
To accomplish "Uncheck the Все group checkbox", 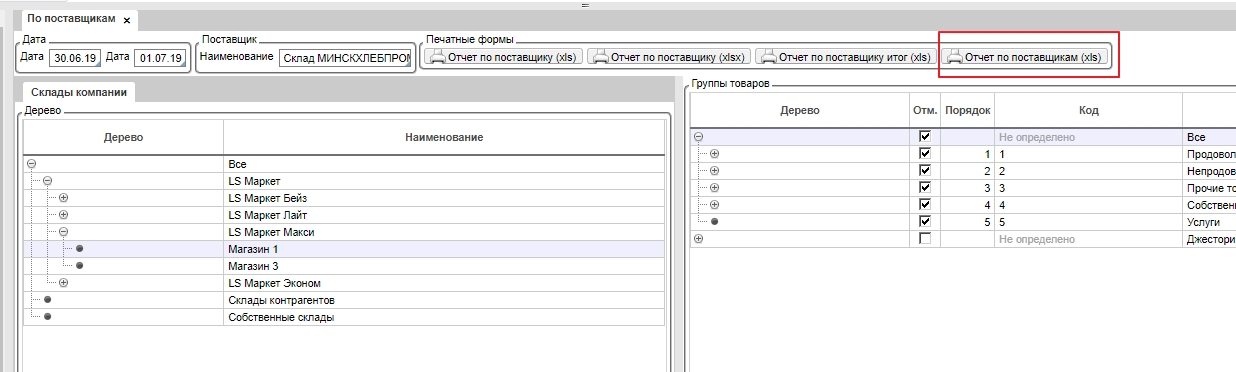I will pos(925,137).
